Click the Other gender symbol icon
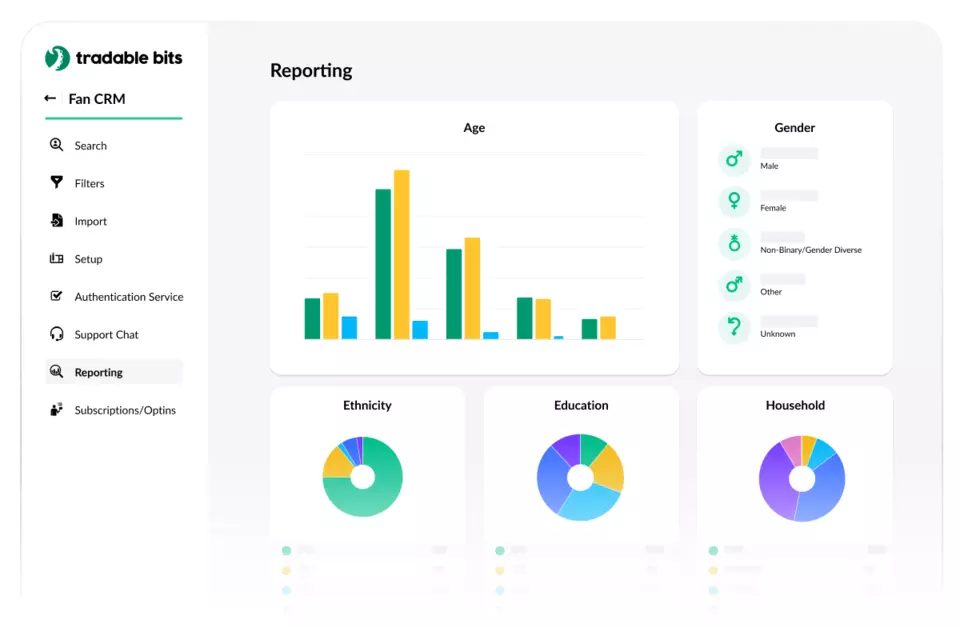Viewport: 960px width, 640px height. click(x=734, y=286)
